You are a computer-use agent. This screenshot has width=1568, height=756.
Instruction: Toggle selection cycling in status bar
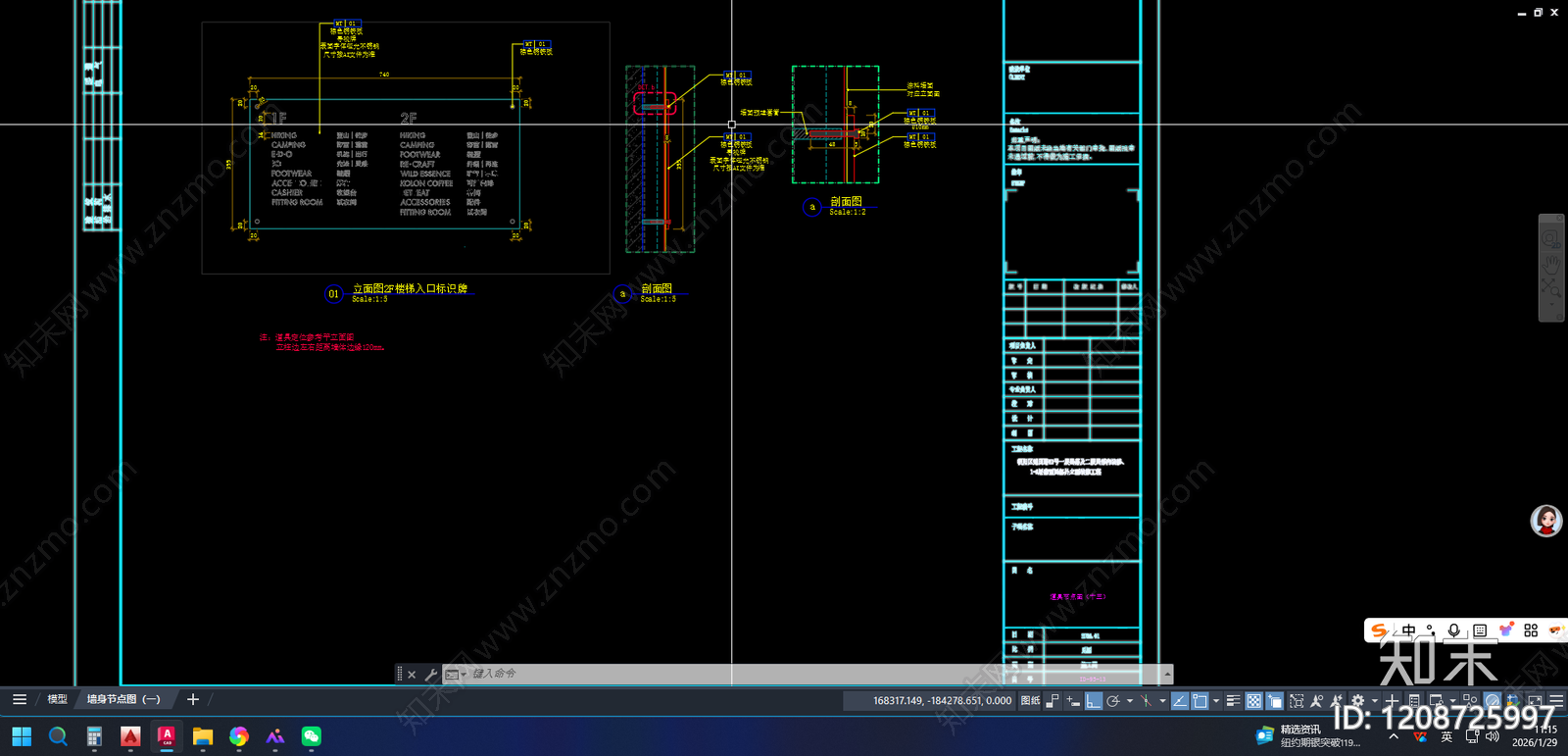click(1275, 700)
